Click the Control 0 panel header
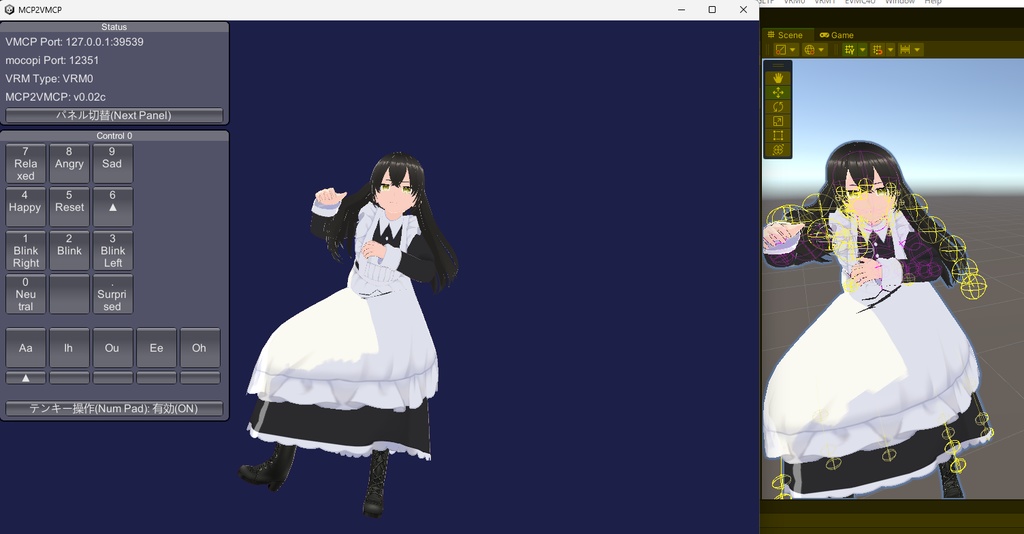The image size is (1024, 534). (114, 136)
